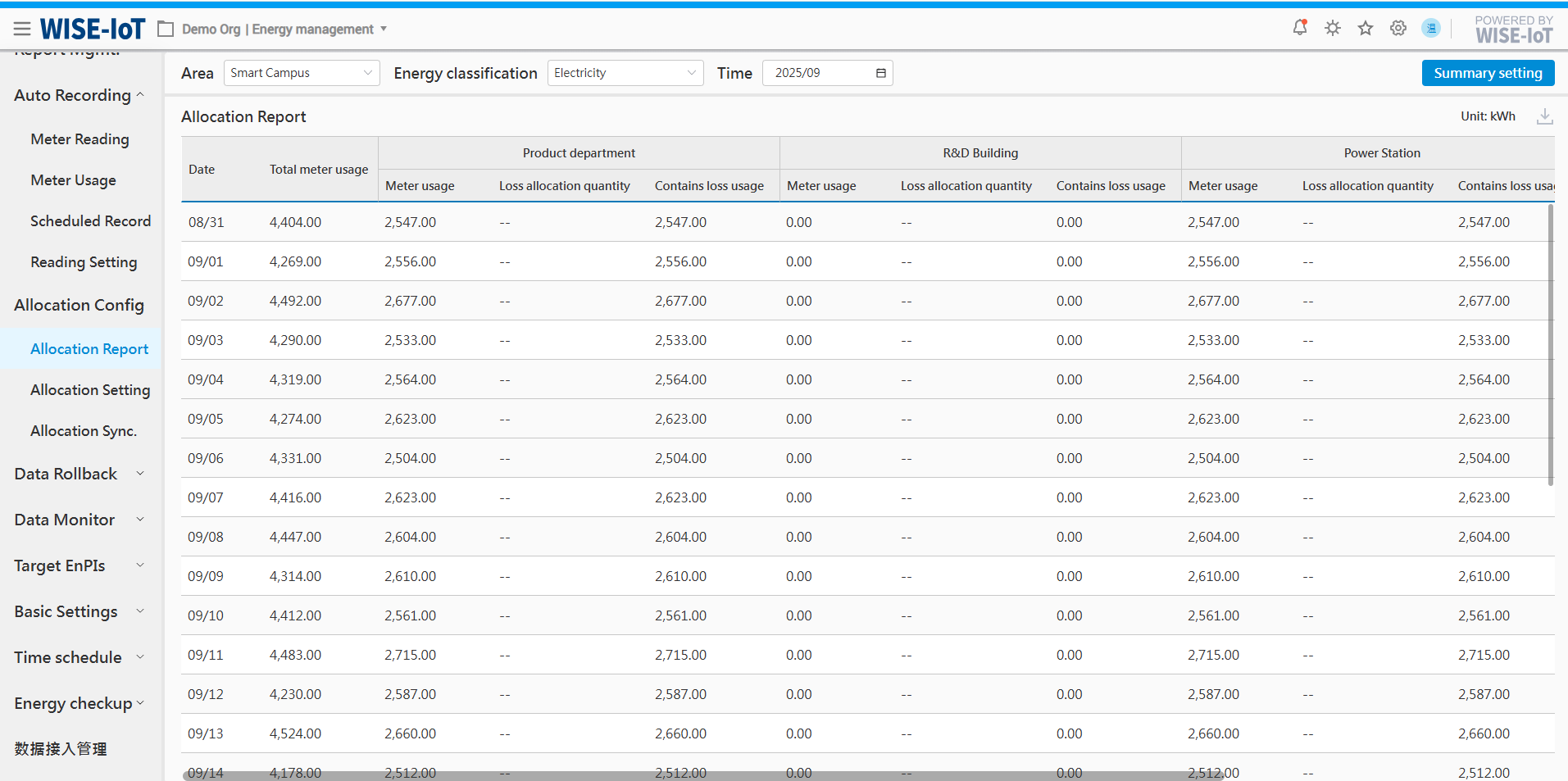Open the Energy classification dropdown
Screen dimensions: 1568x781
[x=625, y=73]
